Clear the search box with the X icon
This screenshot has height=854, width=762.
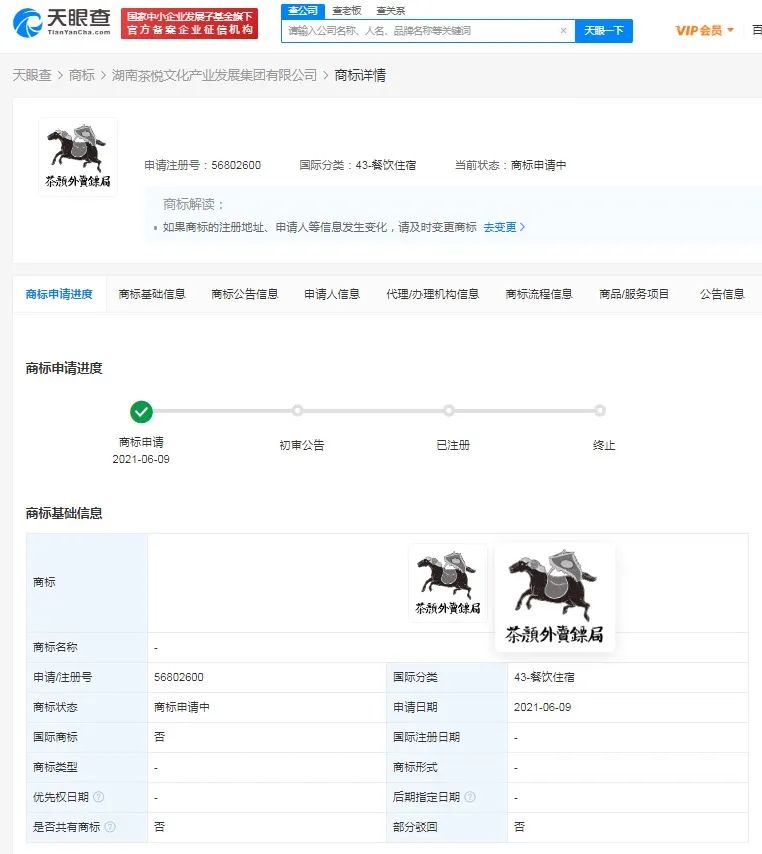point(563,31)
